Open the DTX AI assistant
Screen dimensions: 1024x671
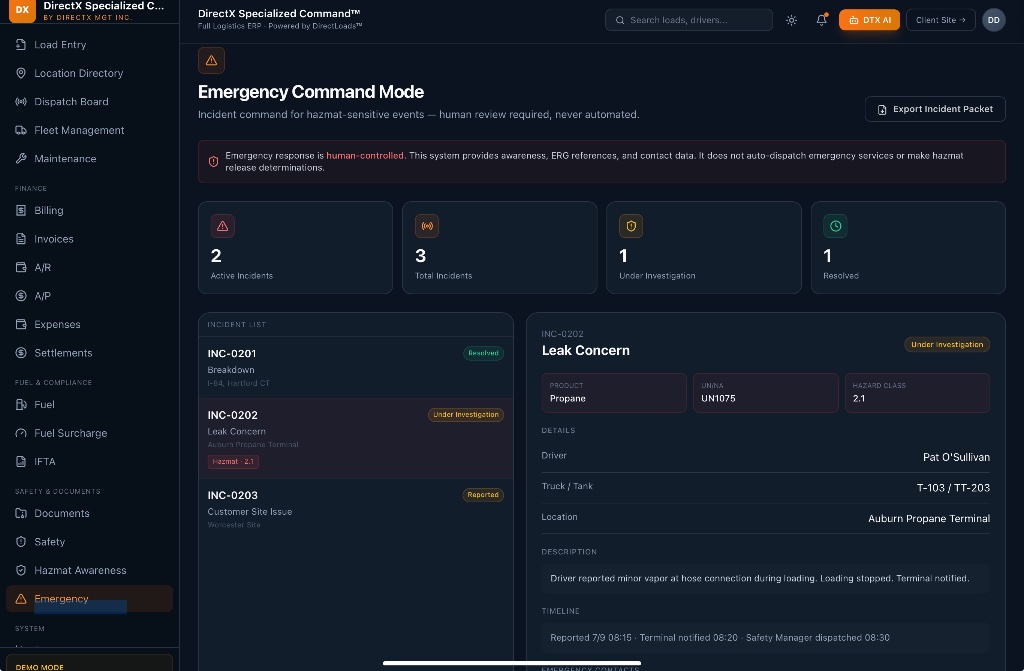click(869, 20)
